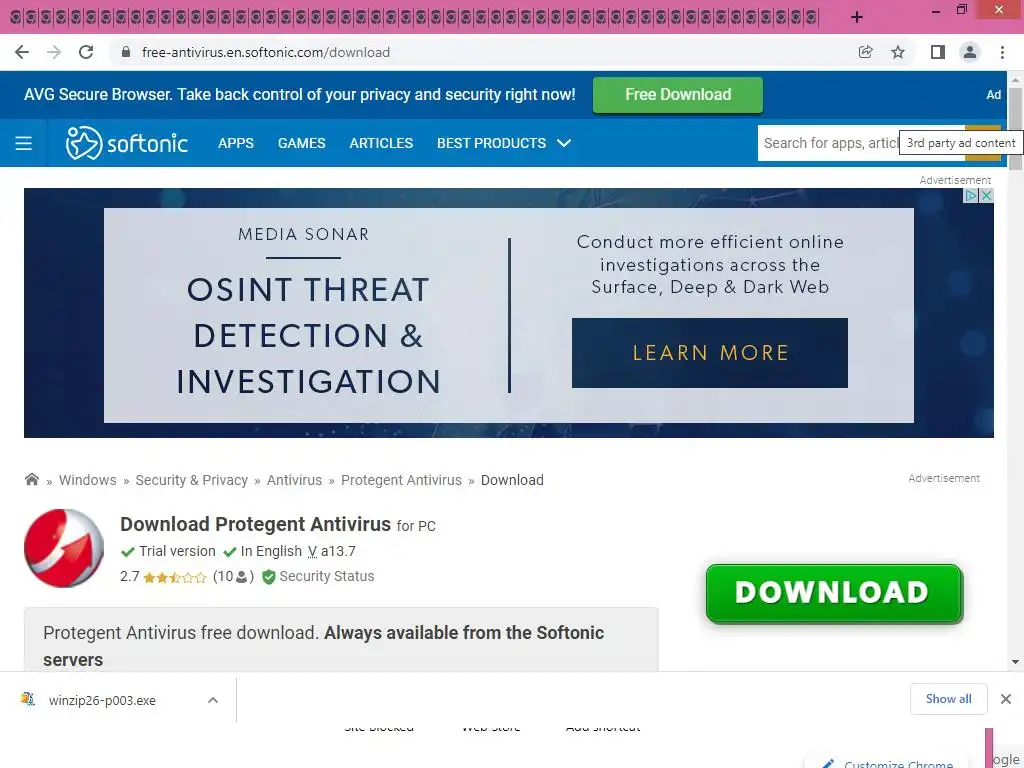Open the winzip26-p003.exe download
This screenshot has width=1024, height=768.
click(x=102, y=700)
